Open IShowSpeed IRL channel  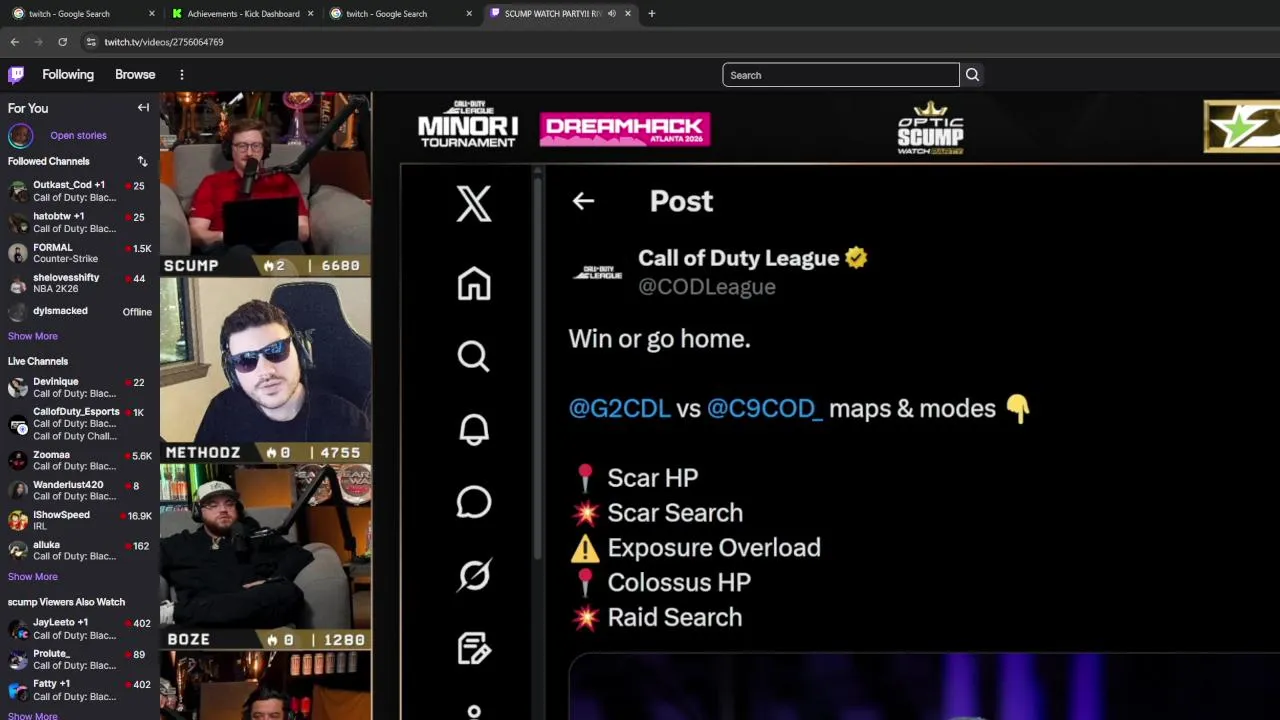click(80, 520)
